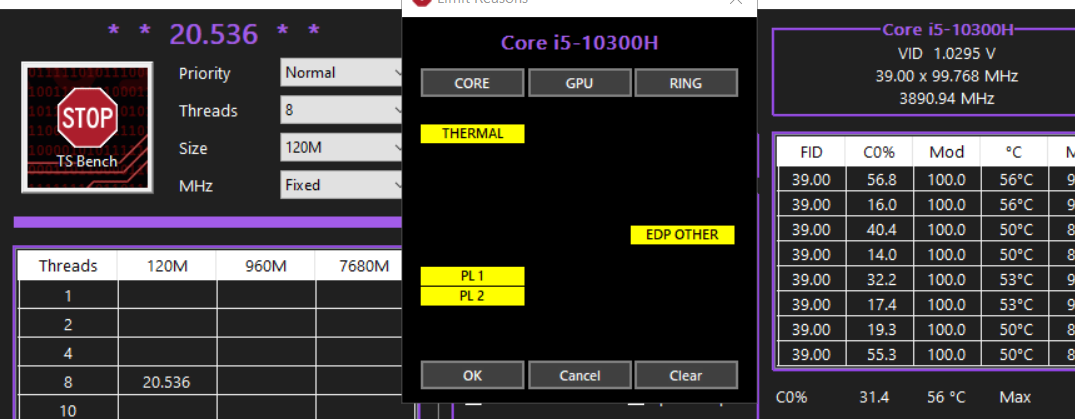Click the VID 1.0295 V reading

(947, 53)
